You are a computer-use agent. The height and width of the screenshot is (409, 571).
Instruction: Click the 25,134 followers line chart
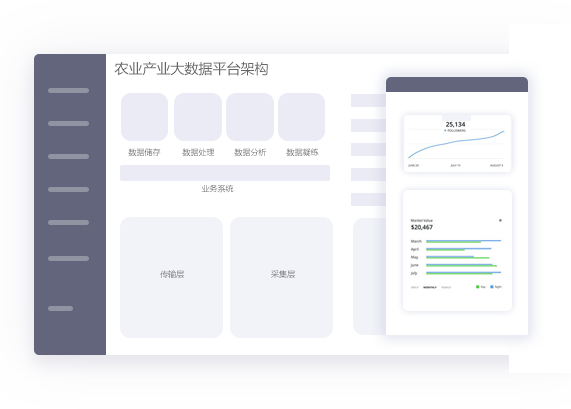tap(457, 143)
